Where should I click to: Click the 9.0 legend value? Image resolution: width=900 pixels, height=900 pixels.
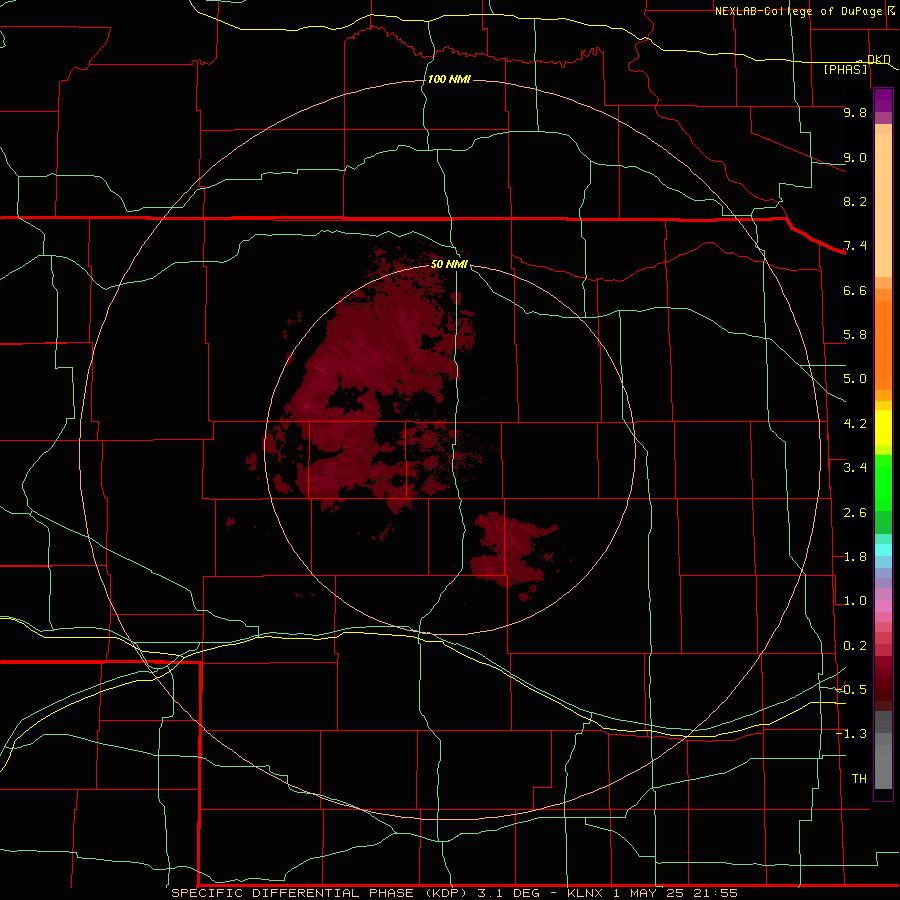point(855,157)
